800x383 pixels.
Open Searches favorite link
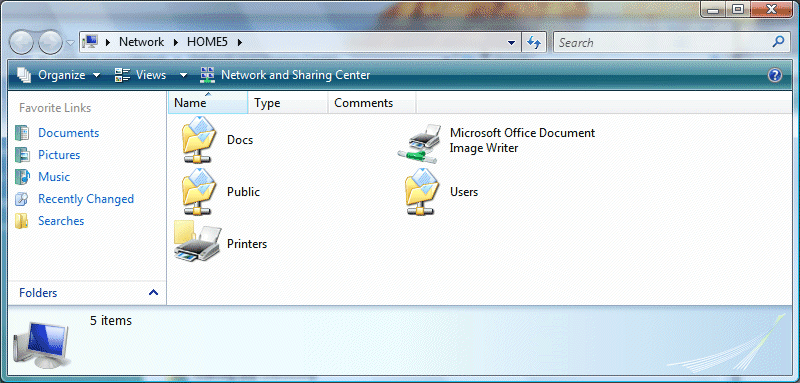61,221
